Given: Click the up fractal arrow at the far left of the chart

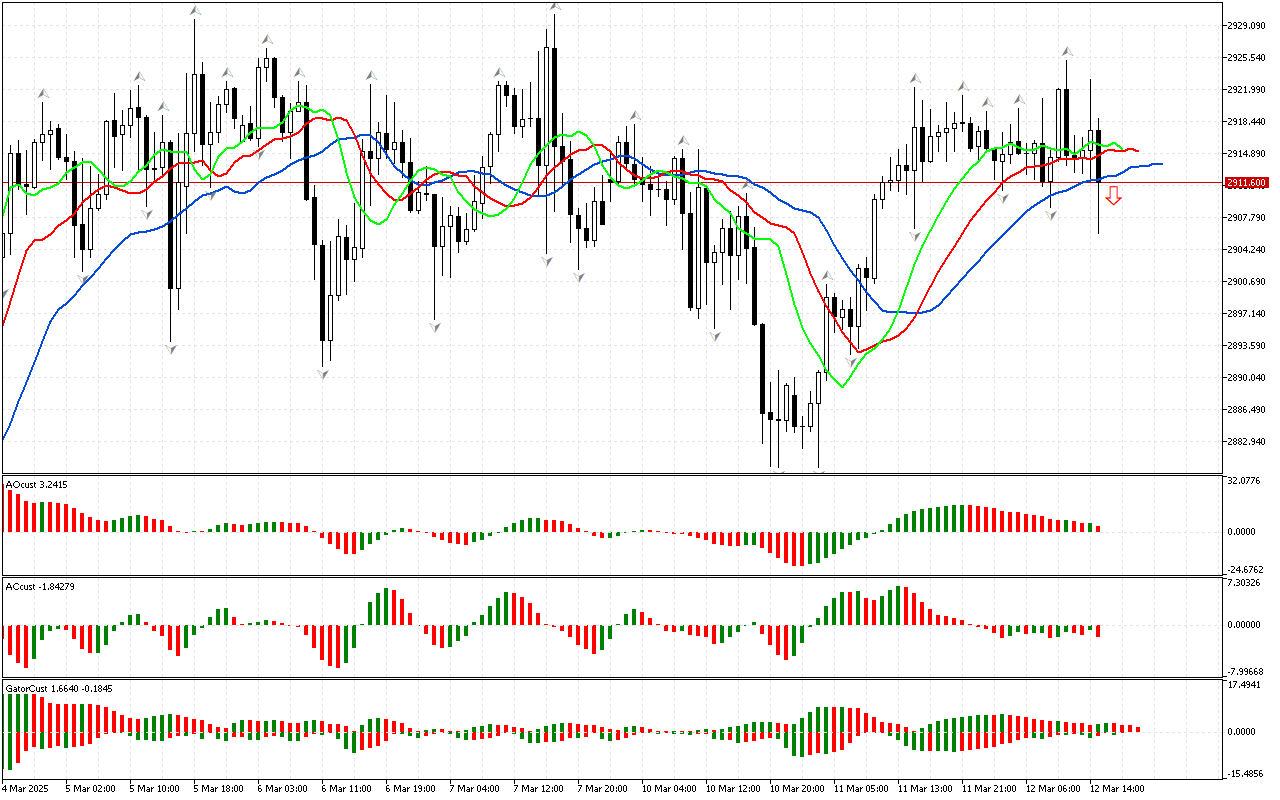Looking at the screenshot, I should (x=43, y=93).
